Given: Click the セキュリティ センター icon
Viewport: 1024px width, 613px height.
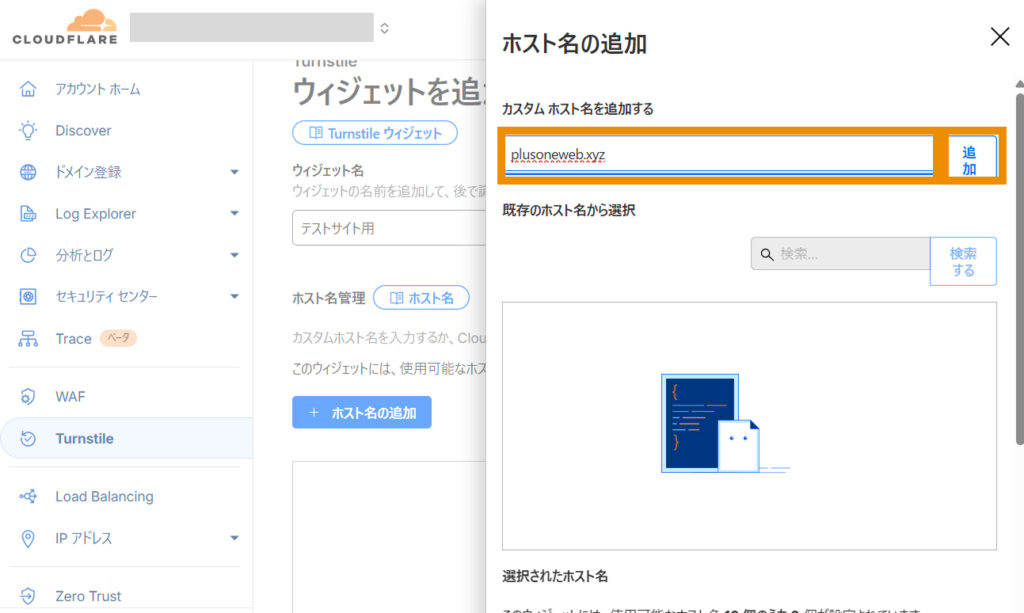Looking at the screenshot, I should point(28,297).
